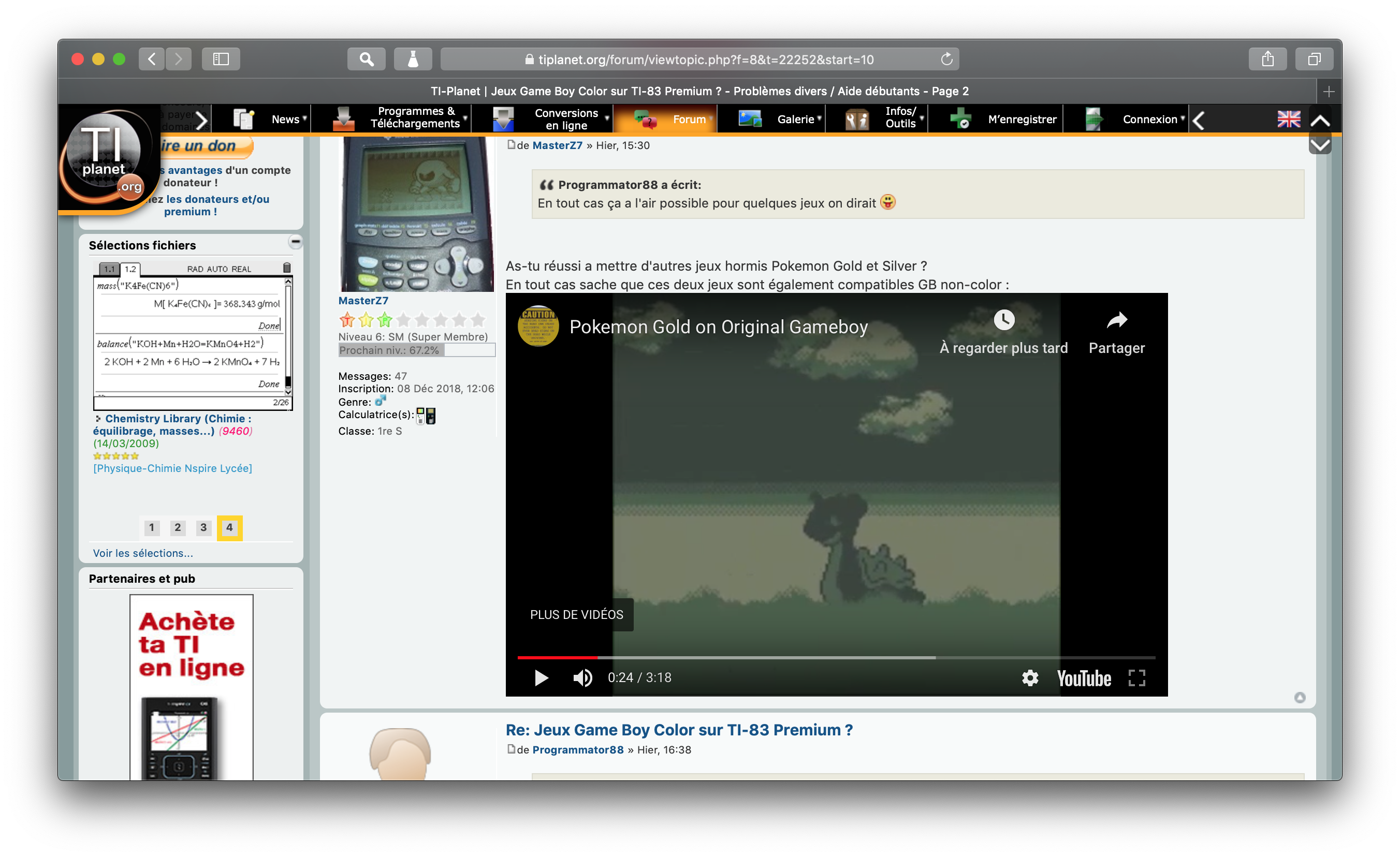1400x857 pixels.
Task: Open Conversions en ligne menu
Action: [566, 119]
